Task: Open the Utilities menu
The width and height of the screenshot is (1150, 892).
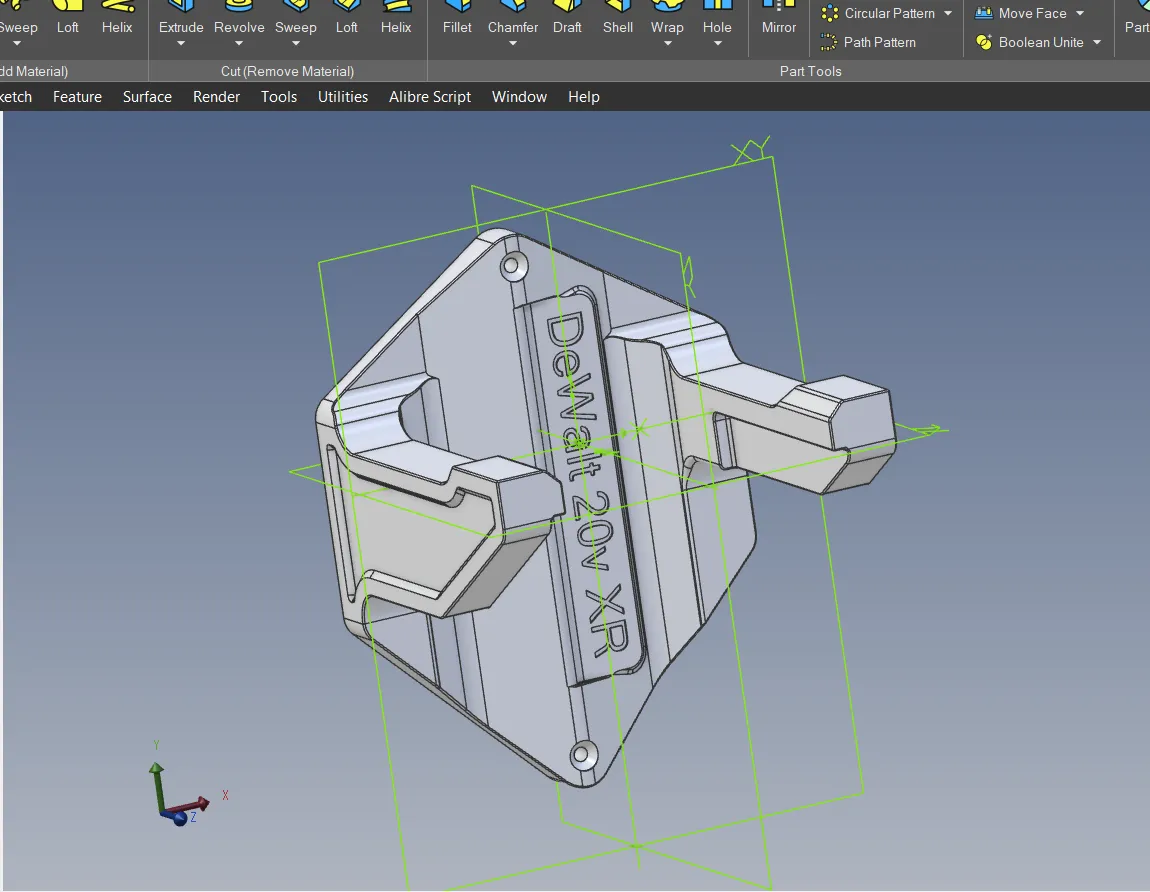Action: pos(343,97)
